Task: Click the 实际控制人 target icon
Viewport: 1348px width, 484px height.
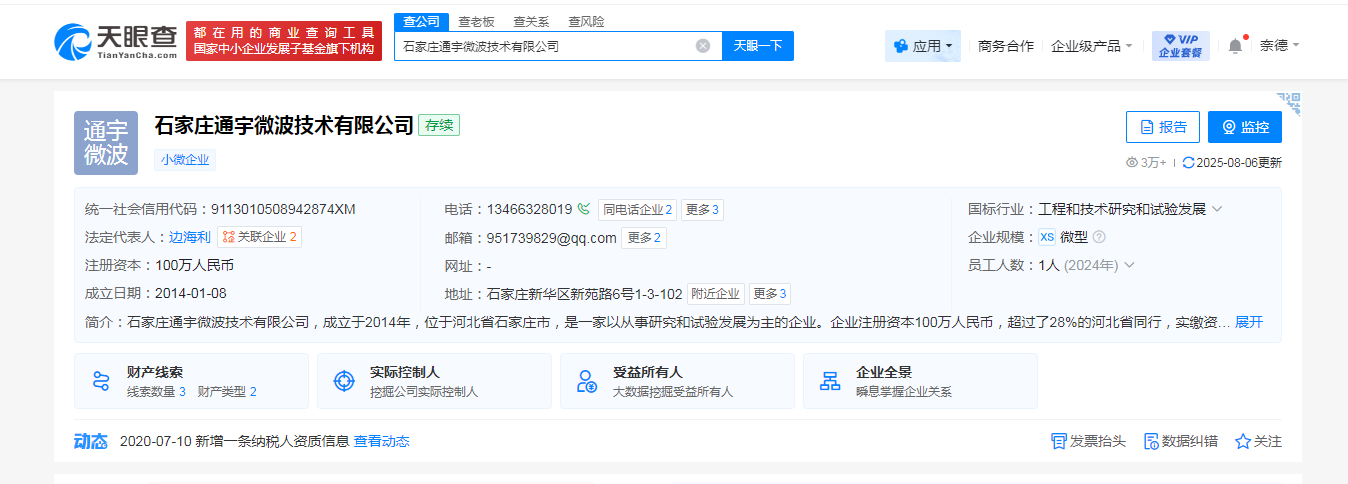Action: (x=343, y=381)
